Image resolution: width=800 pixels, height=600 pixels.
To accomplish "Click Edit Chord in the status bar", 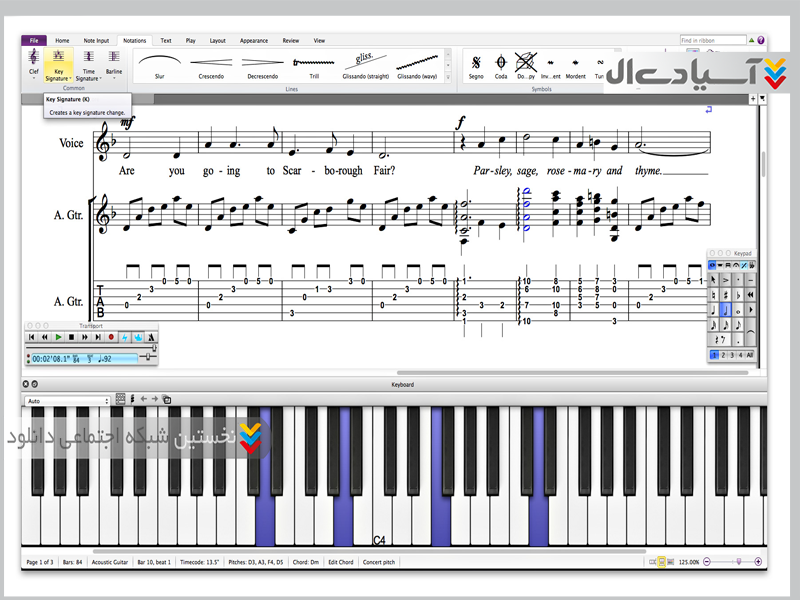I will 341,562.
